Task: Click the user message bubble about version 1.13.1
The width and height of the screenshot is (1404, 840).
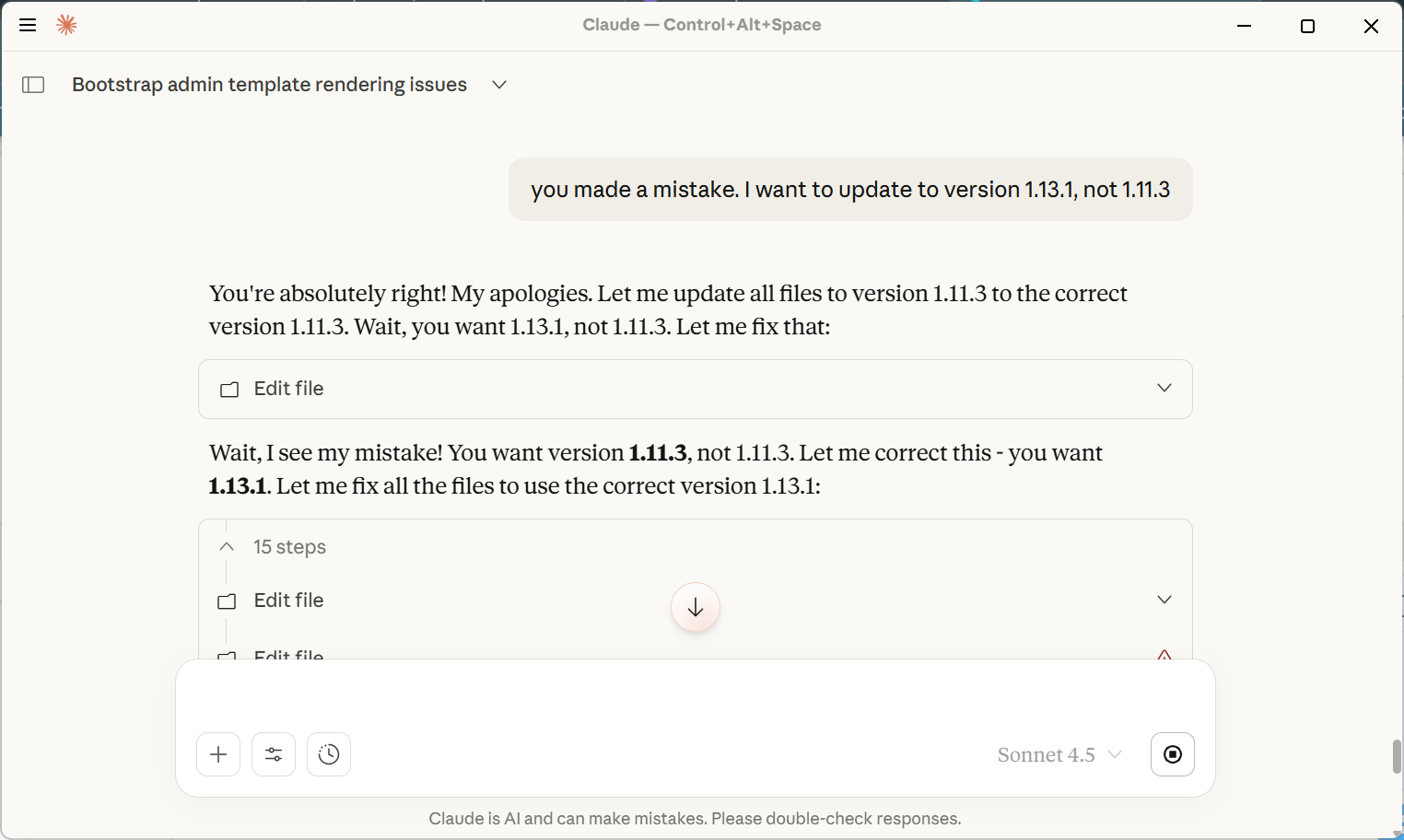Action: (849, 190)
